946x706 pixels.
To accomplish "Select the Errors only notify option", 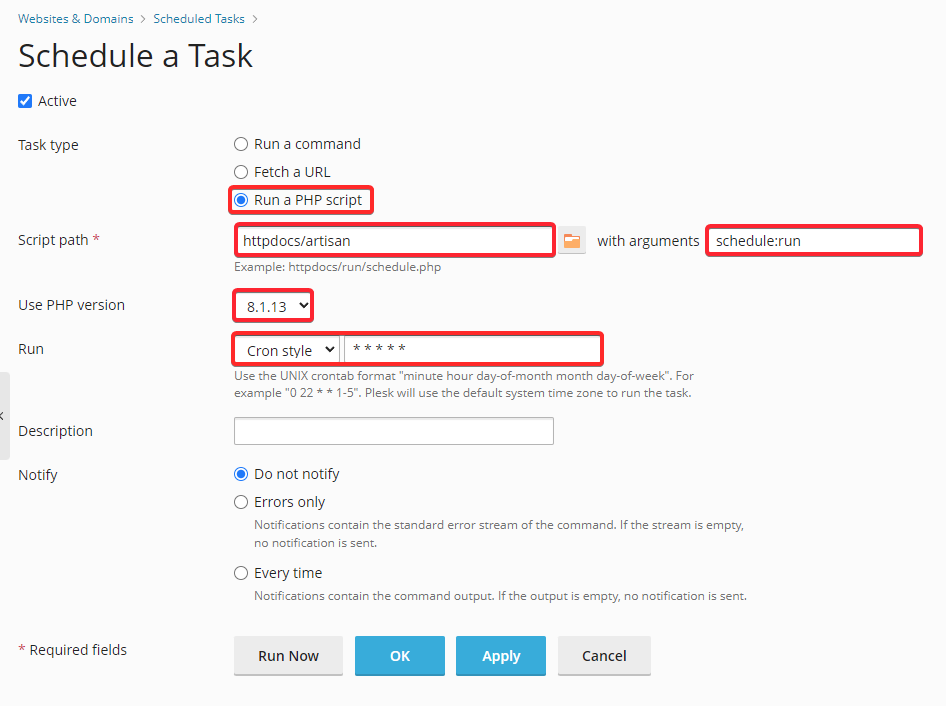I will pos(241,502).
